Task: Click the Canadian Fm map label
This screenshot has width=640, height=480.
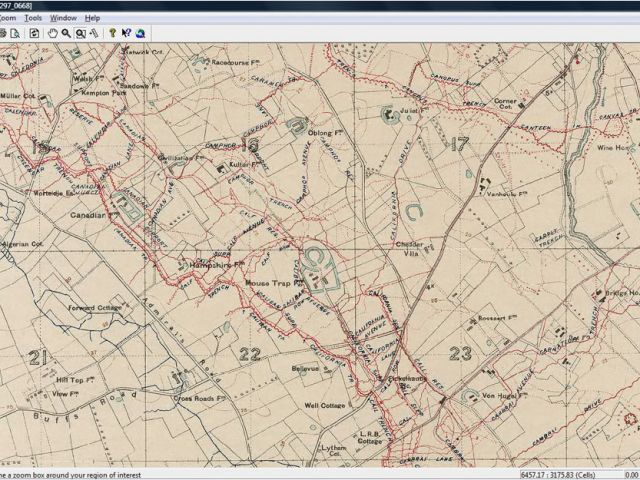Action: (95, 215)
